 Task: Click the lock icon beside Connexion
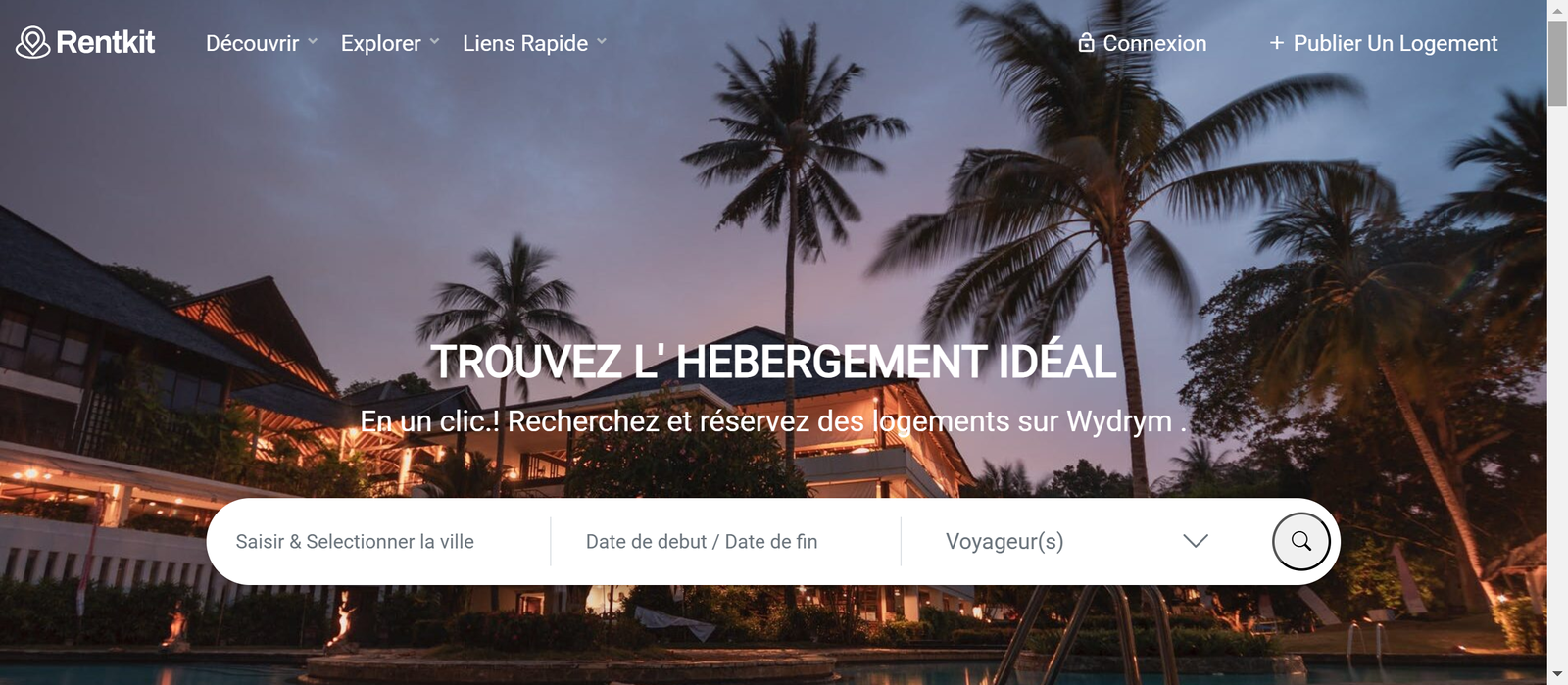coord(1086,42)
